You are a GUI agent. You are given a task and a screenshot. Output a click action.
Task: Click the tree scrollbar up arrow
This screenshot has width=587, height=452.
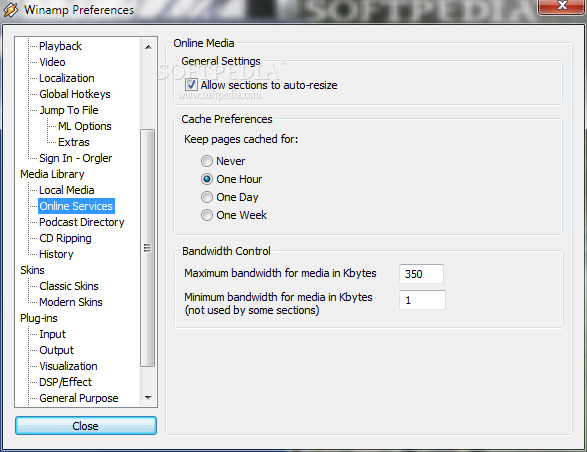click(x=148, y=47)
